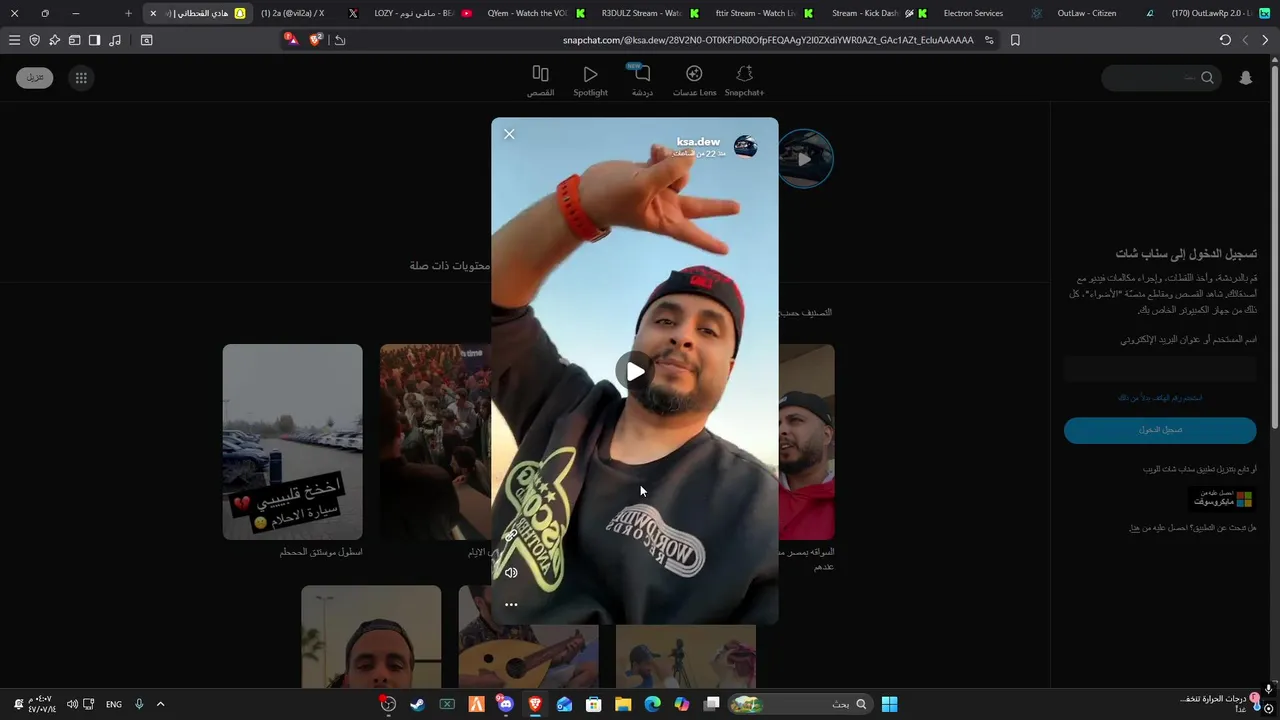Open the ksa.dew username in the story header
This screenshot has height=720, width=1280.
click(698, 142)
